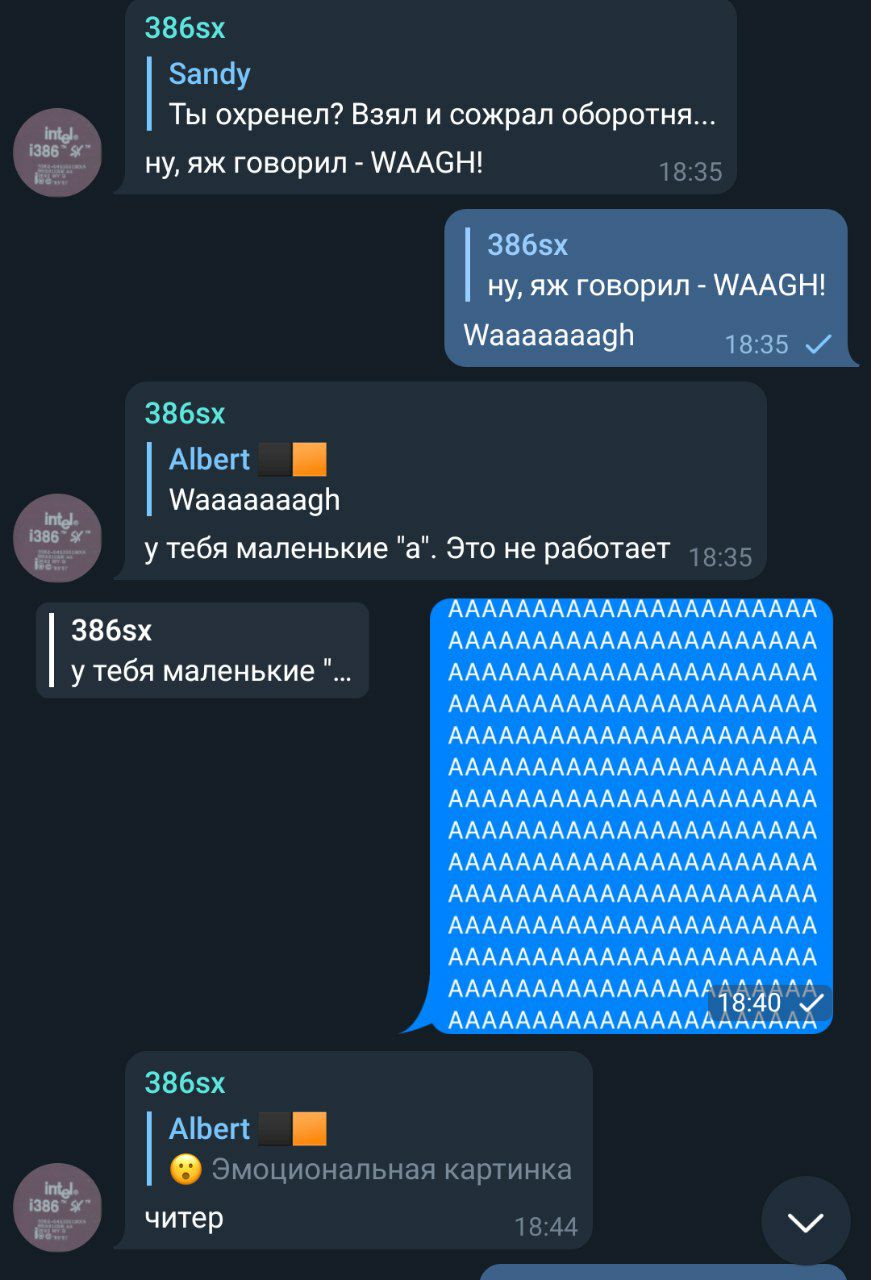The height and width of the screenshot is (1280, 871).
Task: Tap 386sx sender name above WAAGH message
Action: point(185,28)
